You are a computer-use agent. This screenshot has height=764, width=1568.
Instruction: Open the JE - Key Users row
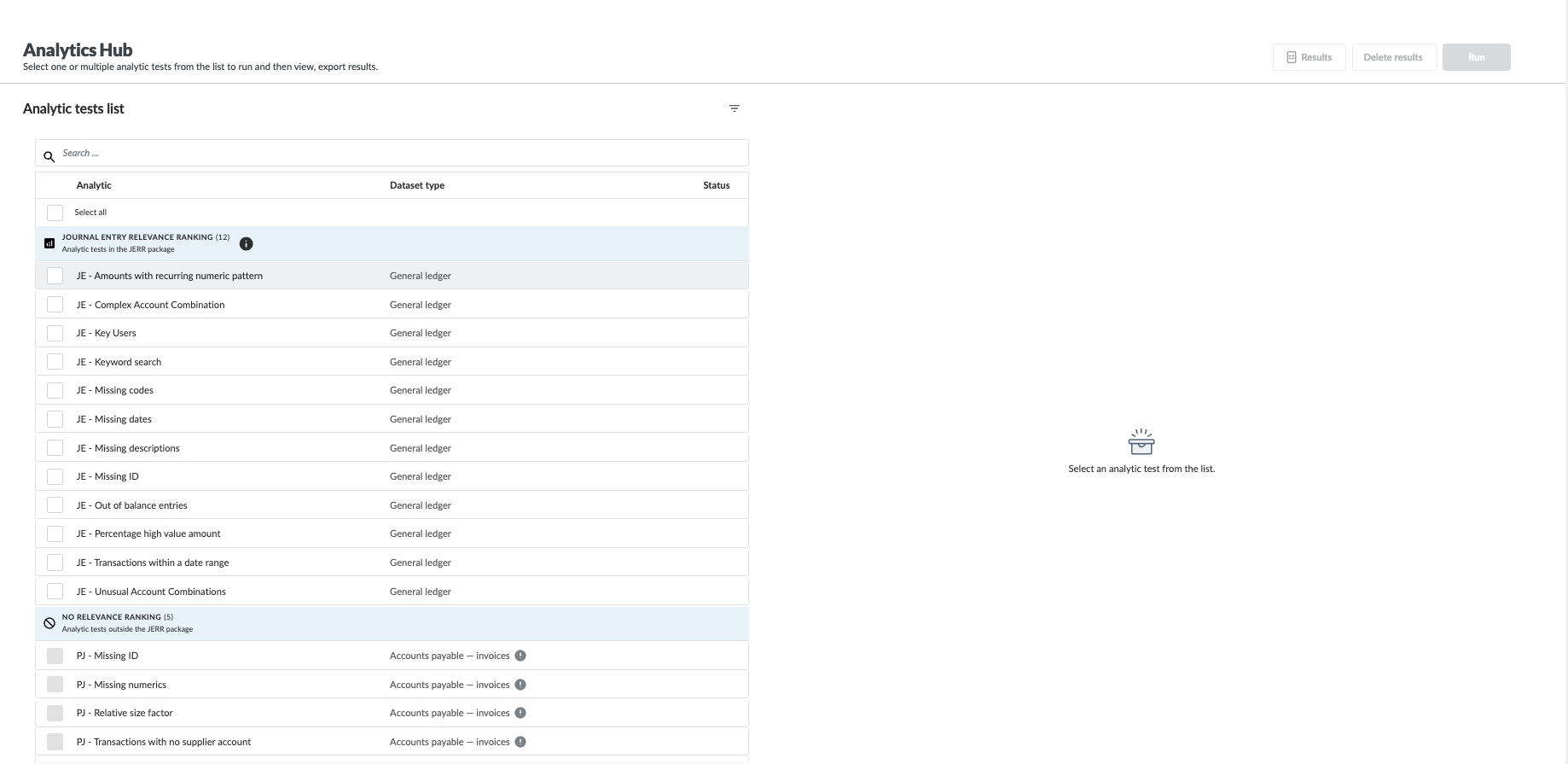[392, 333]
